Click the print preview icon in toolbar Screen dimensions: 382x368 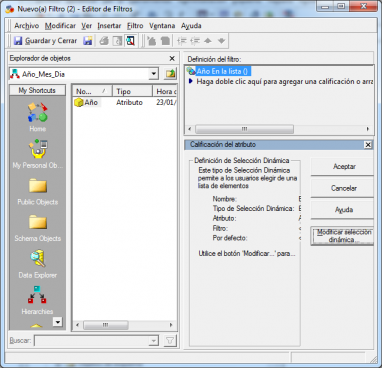(x=117, y=41)
